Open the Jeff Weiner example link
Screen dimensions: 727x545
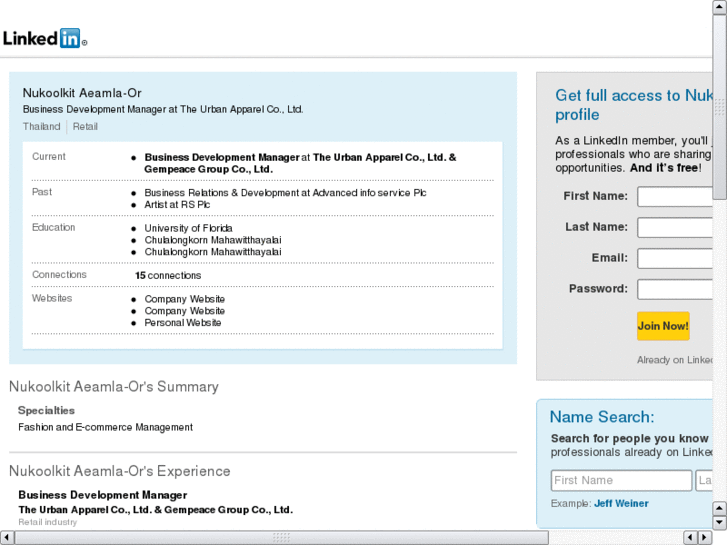pyautogui.click(x=621, y=504)
